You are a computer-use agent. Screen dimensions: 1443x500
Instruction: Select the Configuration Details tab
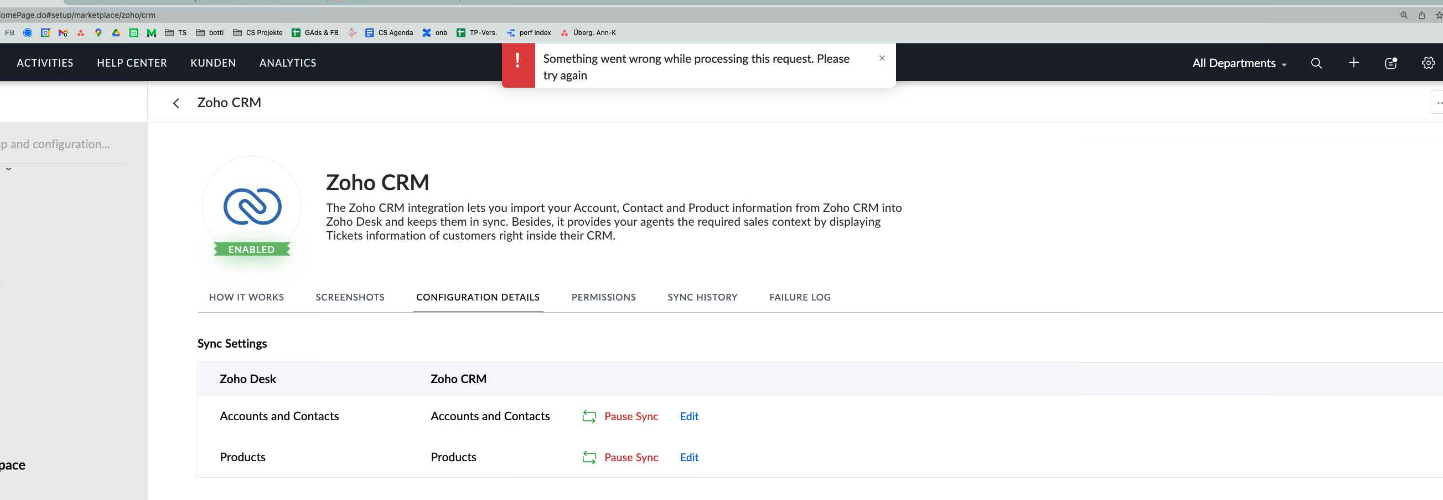coord(478,297)
